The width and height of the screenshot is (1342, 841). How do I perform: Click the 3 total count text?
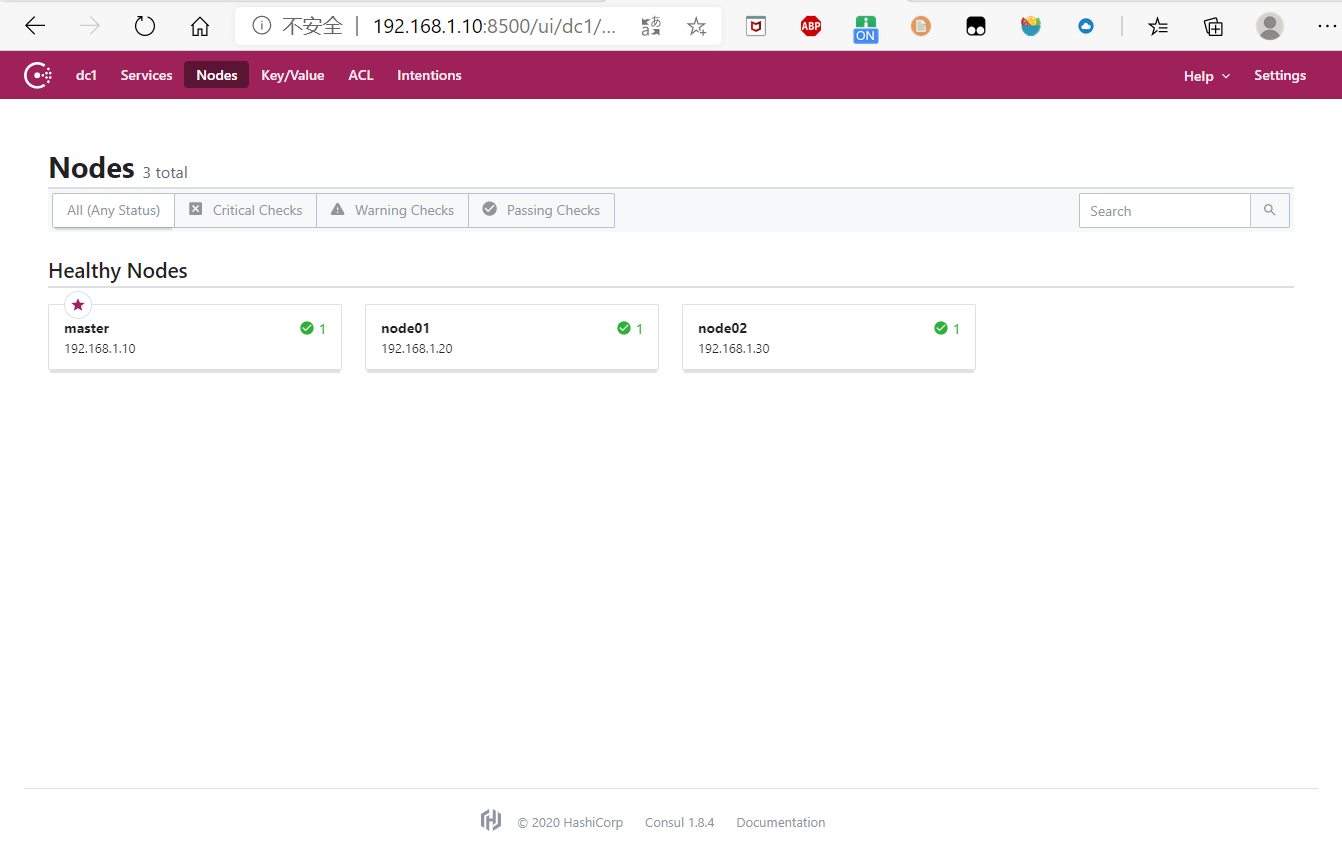pos(165,172)
